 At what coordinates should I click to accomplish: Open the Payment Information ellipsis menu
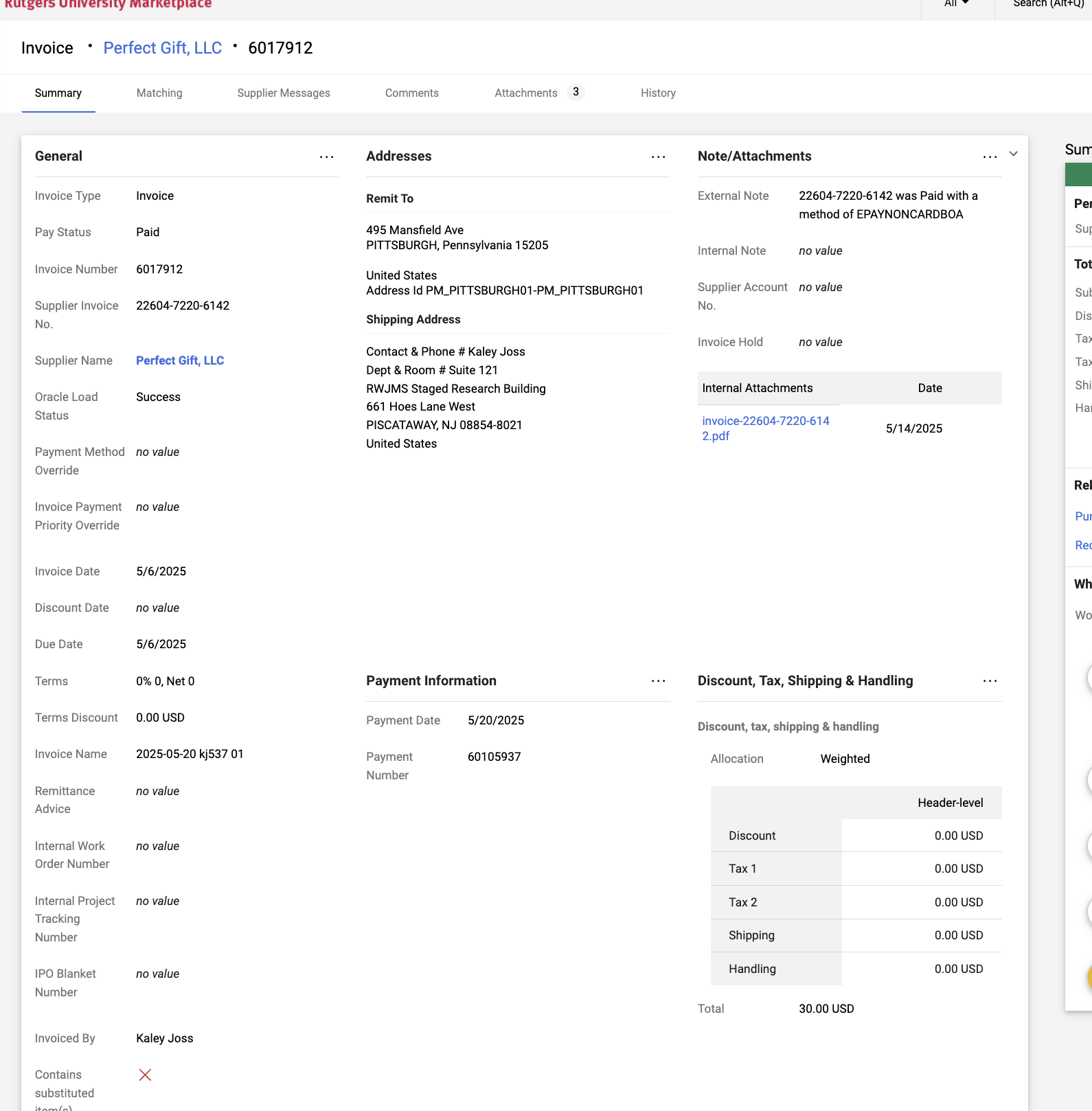click(658, 681)
